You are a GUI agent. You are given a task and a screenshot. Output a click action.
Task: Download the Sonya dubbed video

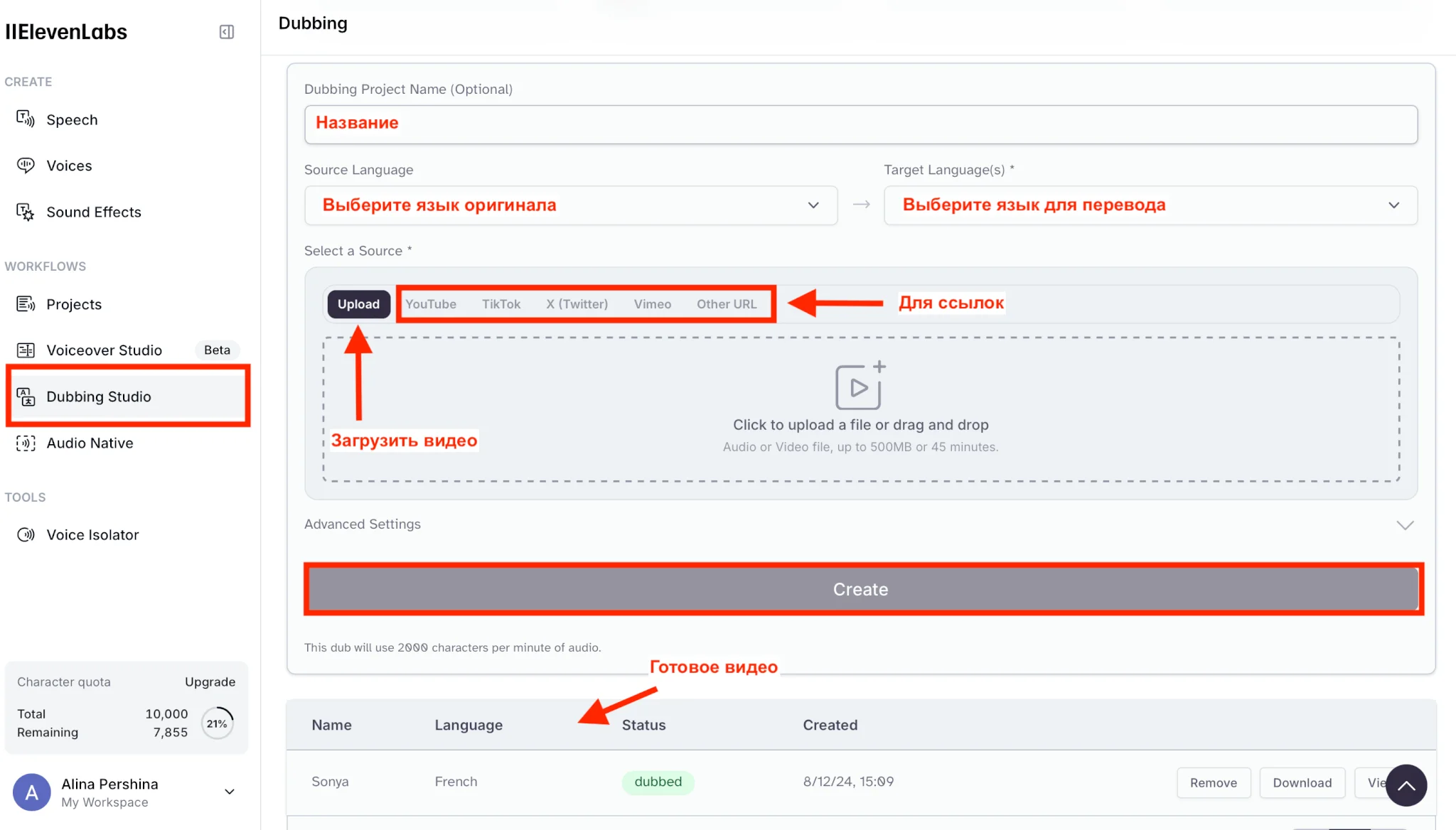coord(1302,782)
